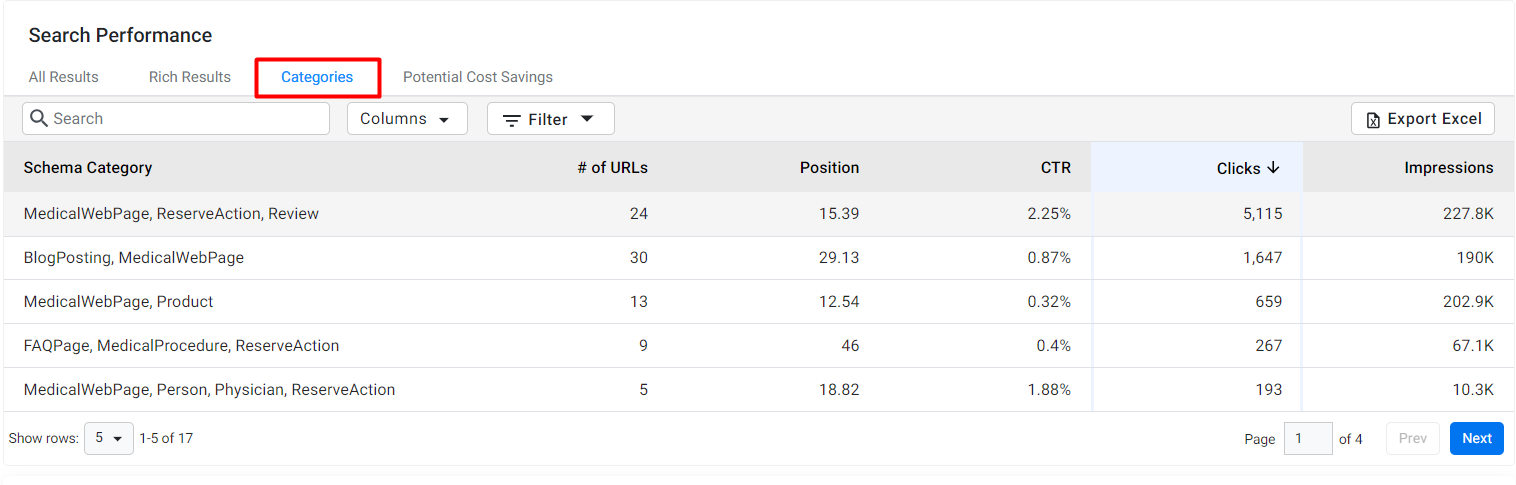
Task: Go to the Next page
Action: point(1477,438)
